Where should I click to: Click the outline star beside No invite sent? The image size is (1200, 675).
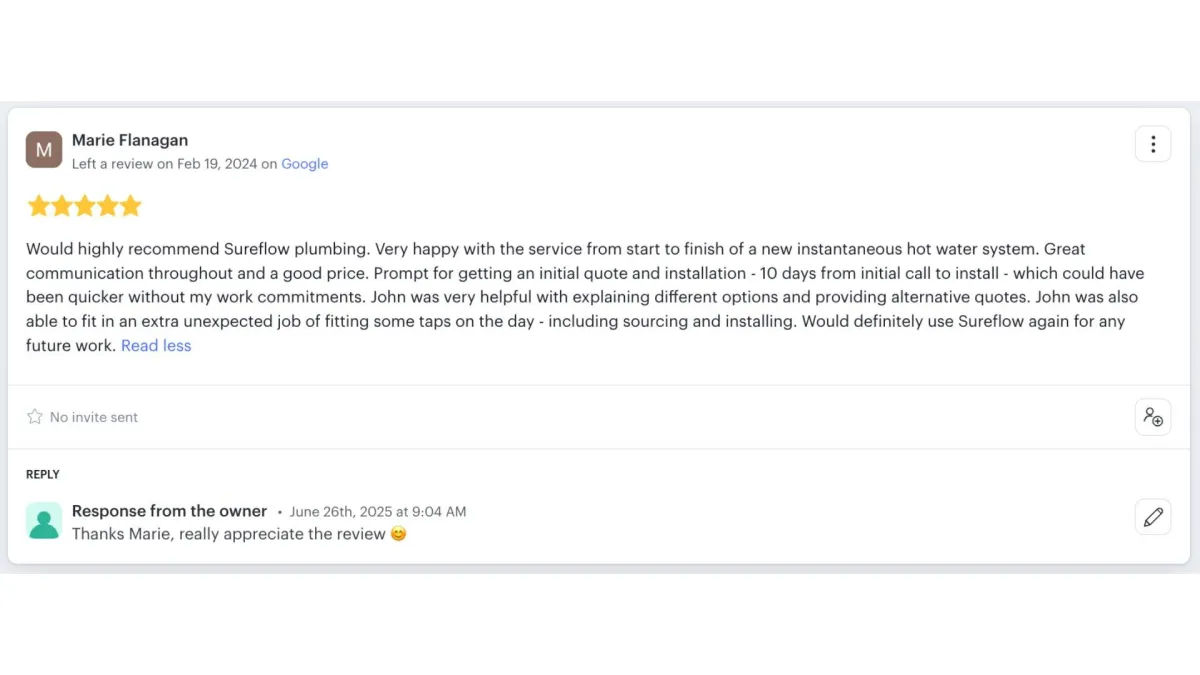35,417
